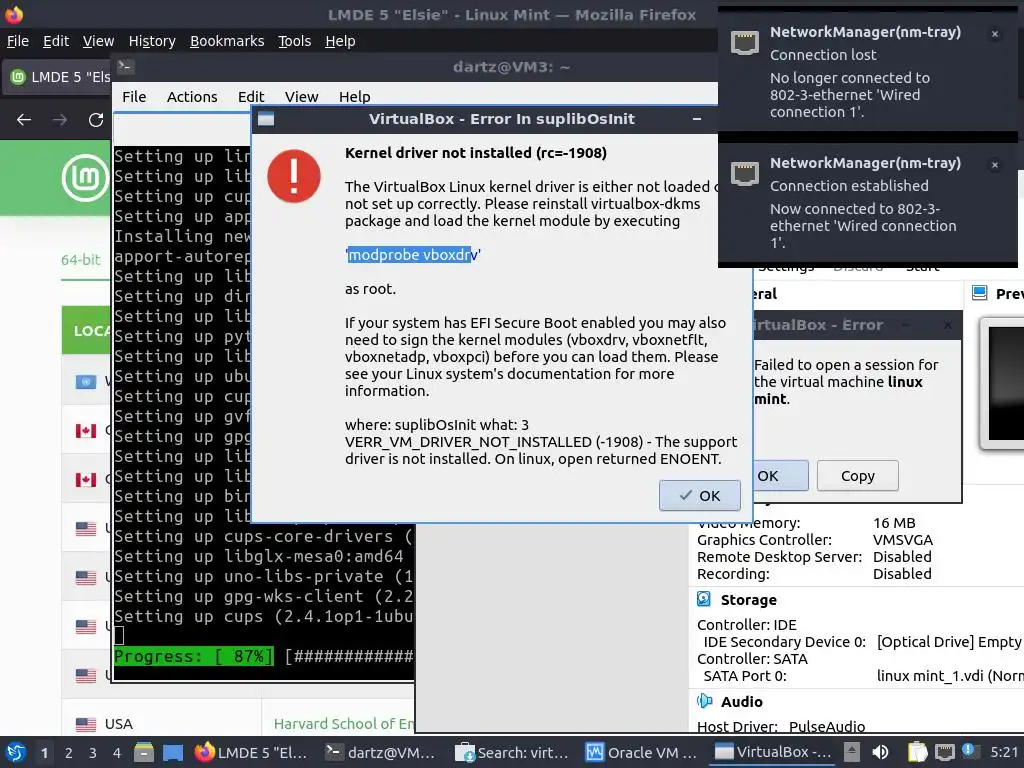Click the Firefox forward arrow
The height and width of the screenshot is (768, 1024).
60,120
